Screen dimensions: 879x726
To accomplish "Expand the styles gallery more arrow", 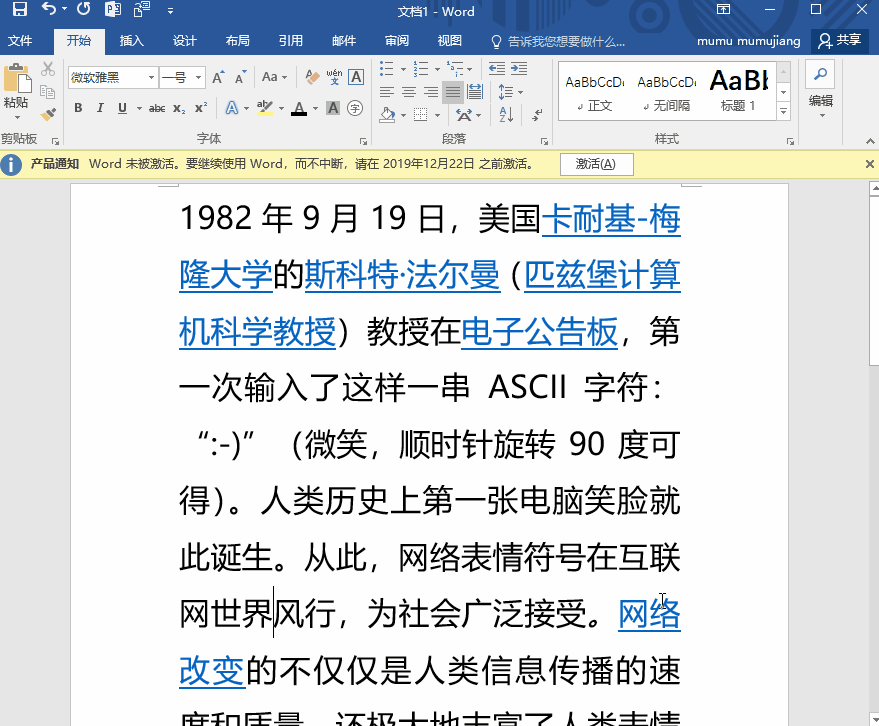I will click(x=784, y=112).
